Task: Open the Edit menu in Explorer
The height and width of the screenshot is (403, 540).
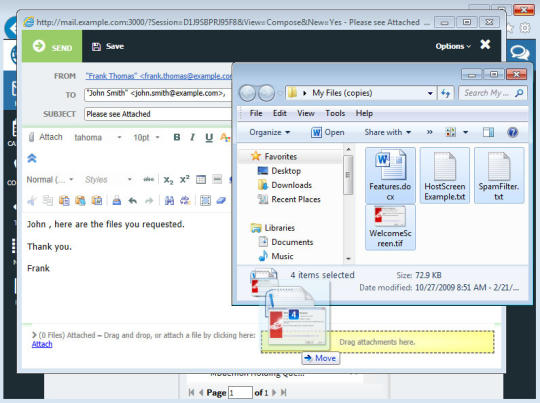Action: pyautogui.click(x=280, y=113)
